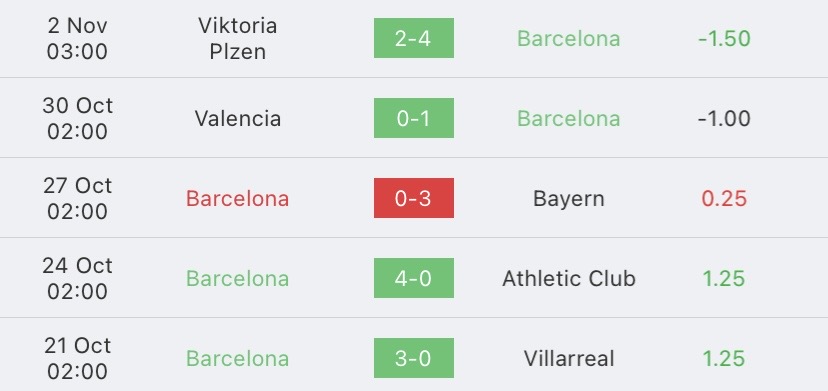The width and height of the screenshot is (828, 391).
Task: Click the 2 Nov 03:00 match date
Action: (77, 39)
